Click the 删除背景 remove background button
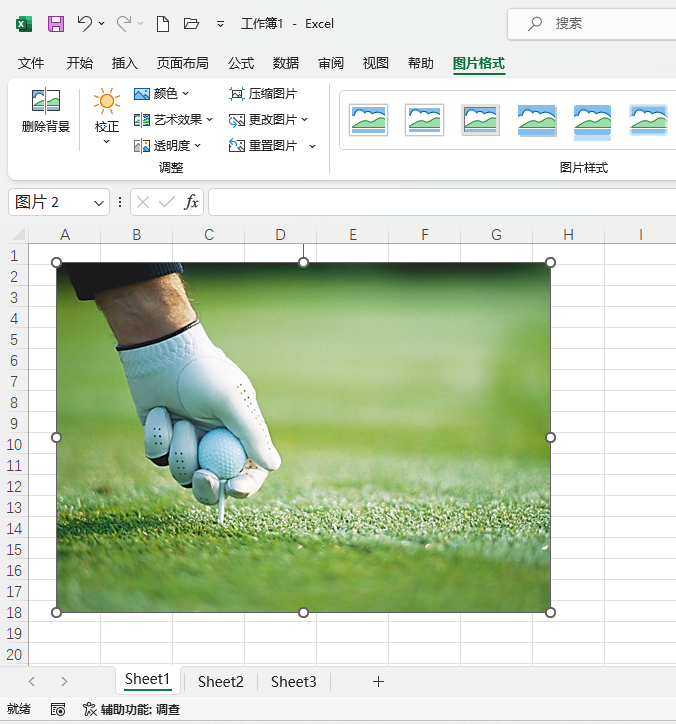Image resolution: width=676 pixels, height=724 pixels. (46, 110)
